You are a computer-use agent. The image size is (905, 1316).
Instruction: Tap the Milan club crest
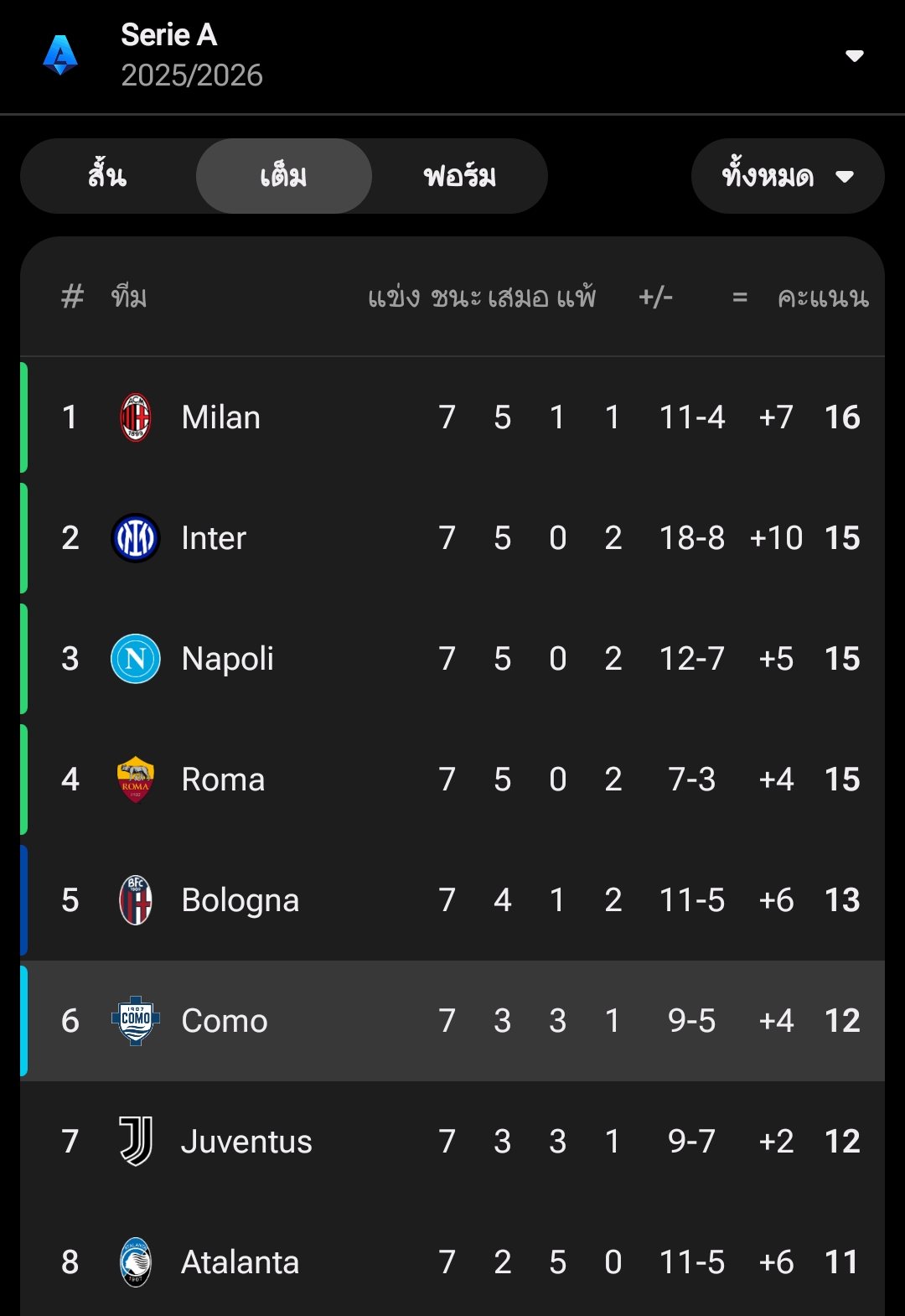(x=136, y=417)
